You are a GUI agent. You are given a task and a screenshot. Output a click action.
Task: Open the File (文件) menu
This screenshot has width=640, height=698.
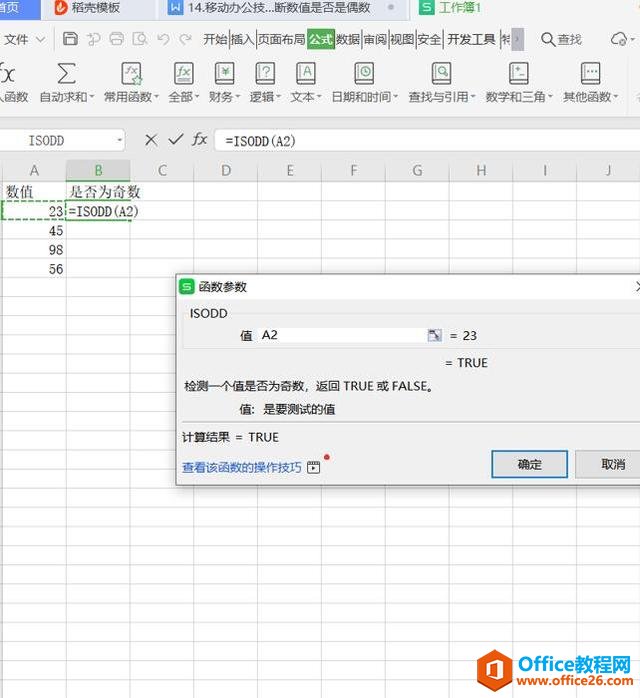pos(16,40)
